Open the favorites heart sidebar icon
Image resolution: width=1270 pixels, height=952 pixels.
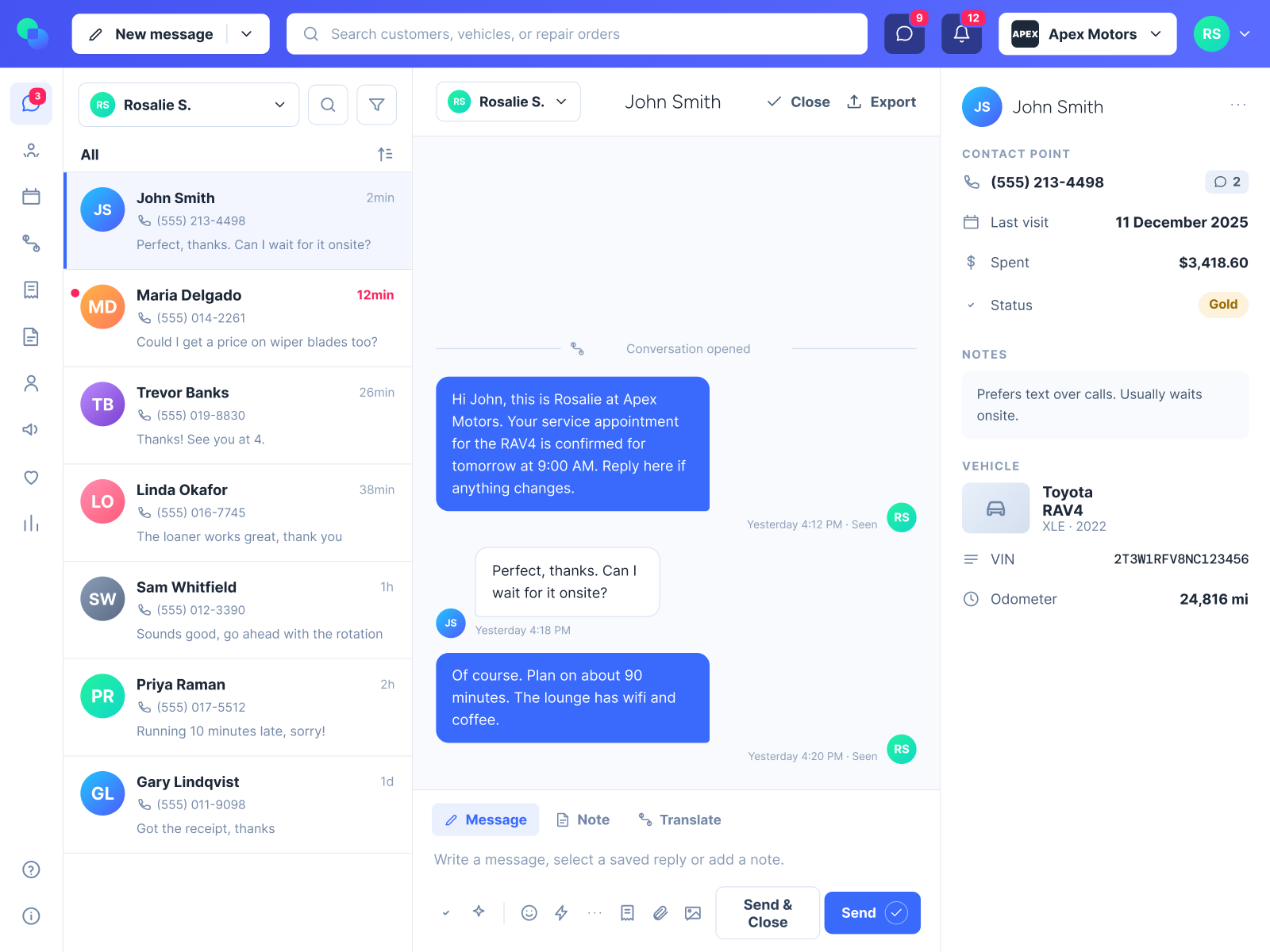31,478
